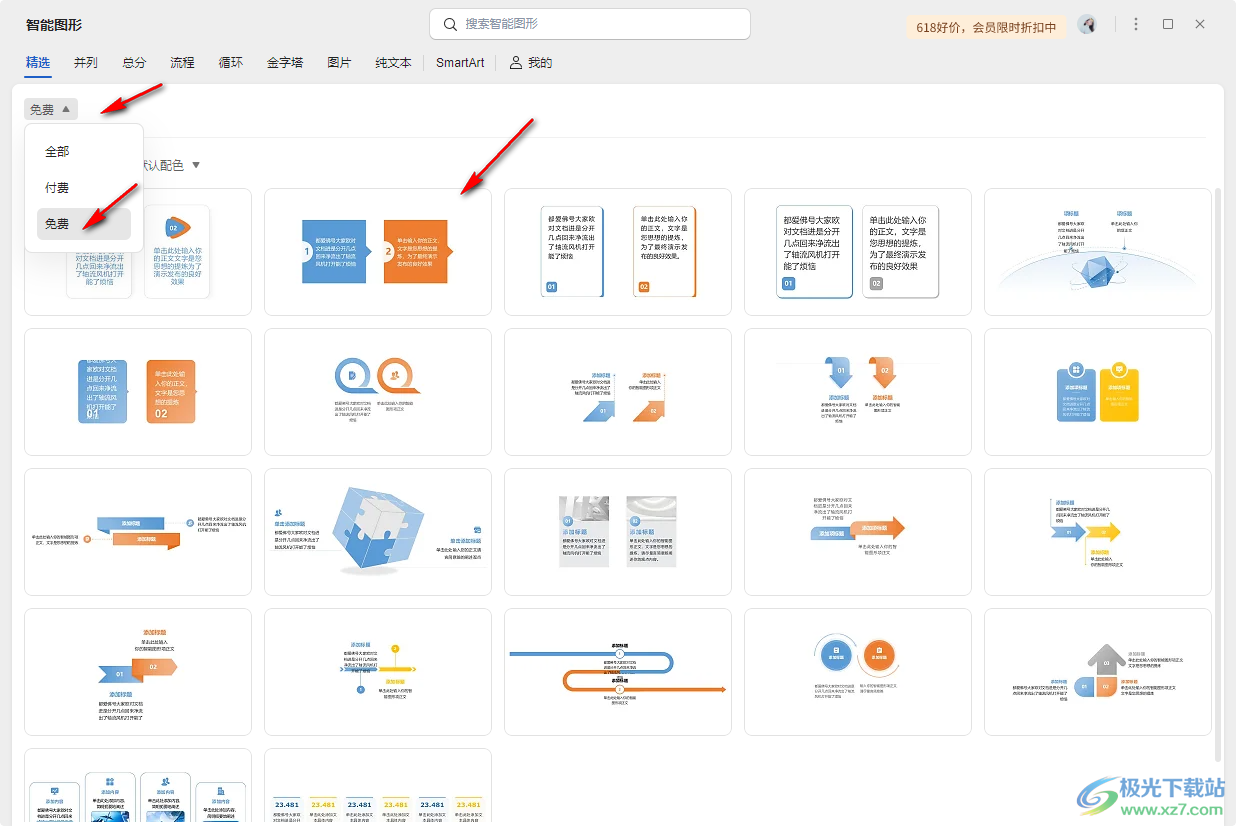This screenshot has height=826, width=1236.
Task: Open the user avatar profile
Action: pyautogui.click(x=1087, y=24)
